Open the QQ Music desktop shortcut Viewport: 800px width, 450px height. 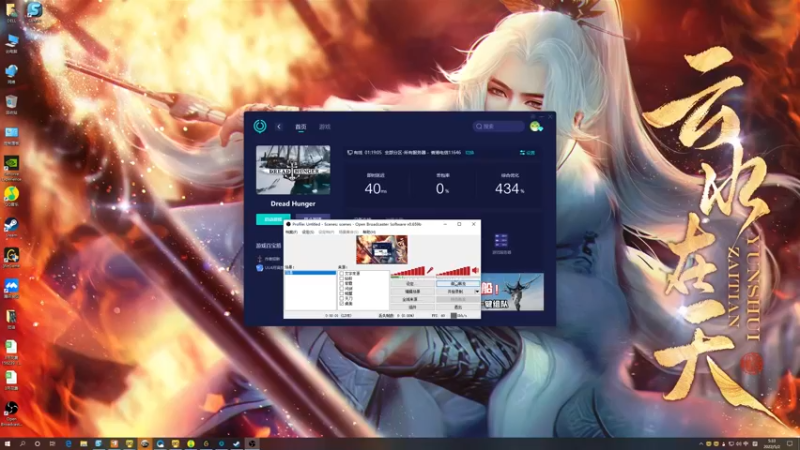click(11, 195)
